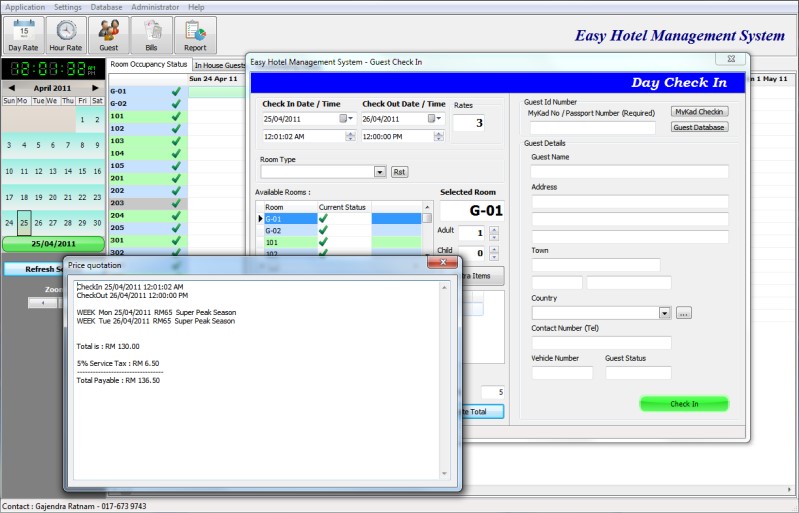
Task: Select April 25 in the calendar
Action: (x=24, y=223)
